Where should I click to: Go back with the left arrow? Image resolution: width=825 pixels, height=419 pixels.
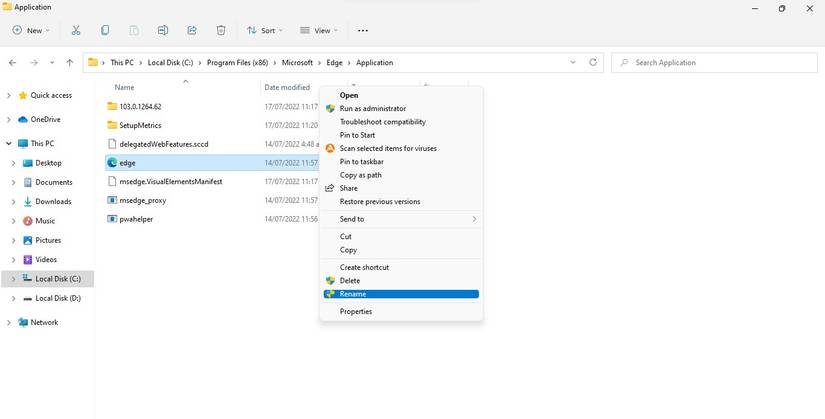pos(13,63)
